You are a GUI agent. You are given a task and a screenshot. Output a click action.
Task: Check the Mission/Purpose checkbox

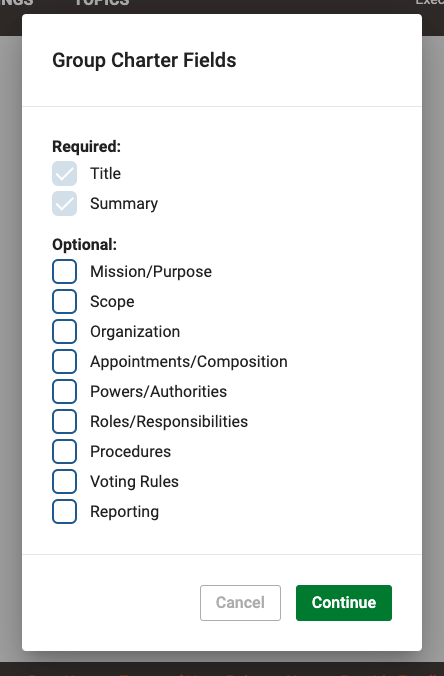point(65,272)
